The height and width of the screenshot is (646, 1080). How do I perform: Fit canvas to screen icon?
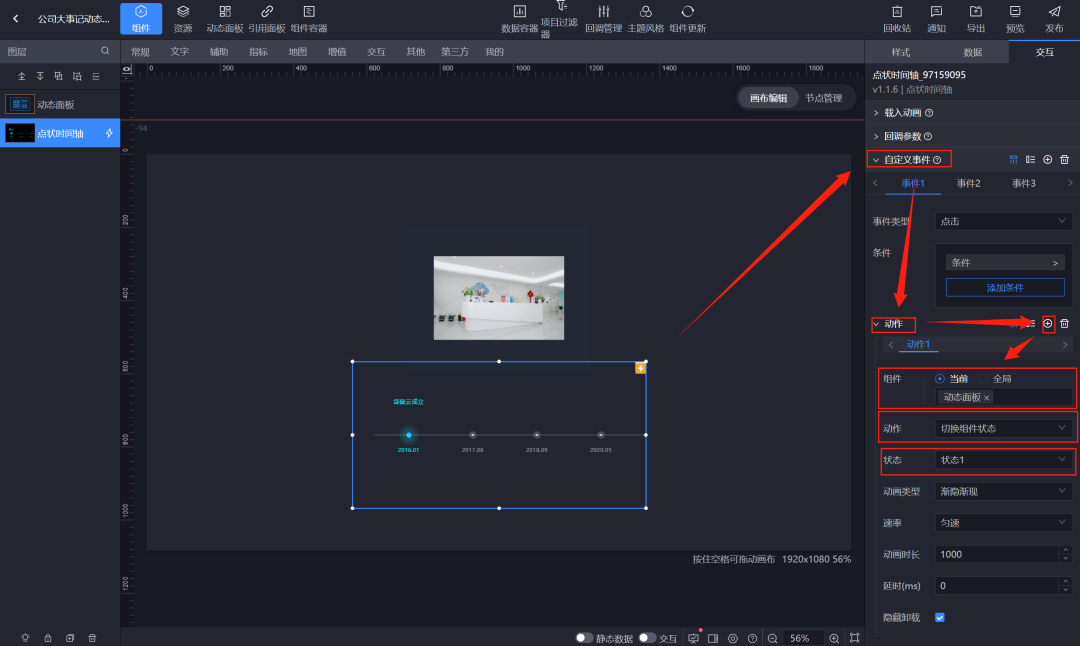[854, 638]
